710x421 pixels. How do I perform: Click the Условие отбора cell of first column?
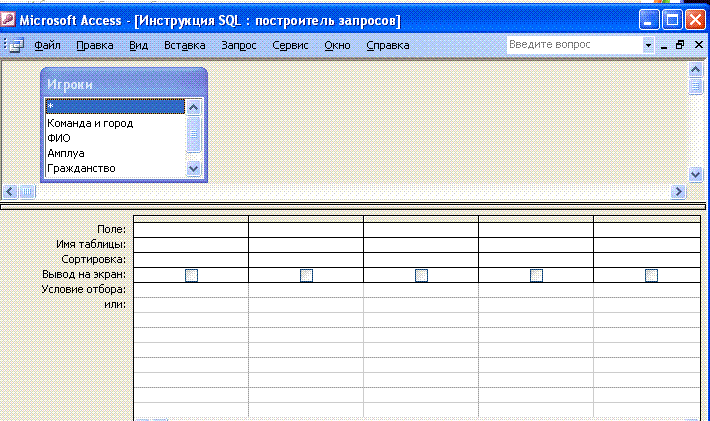(x=191, y=290)
